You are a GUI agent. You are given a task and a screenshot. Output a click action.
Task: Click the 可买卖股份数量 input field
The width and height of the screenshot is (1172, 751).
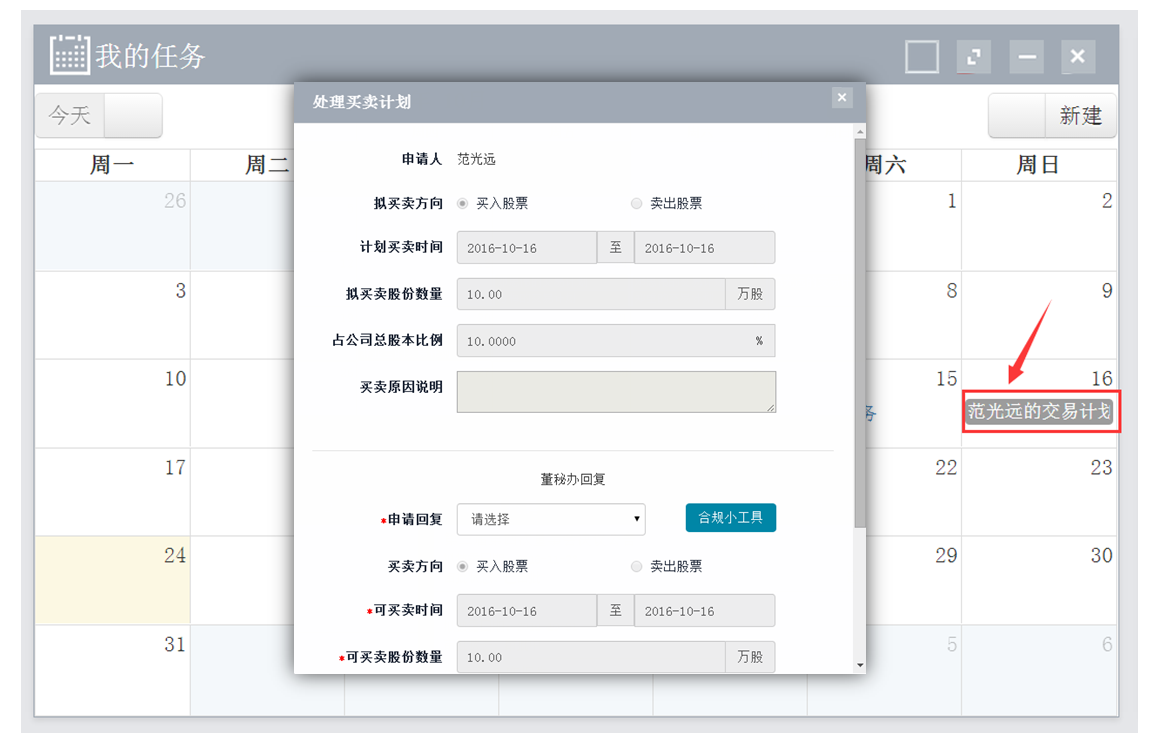point(591,658)
